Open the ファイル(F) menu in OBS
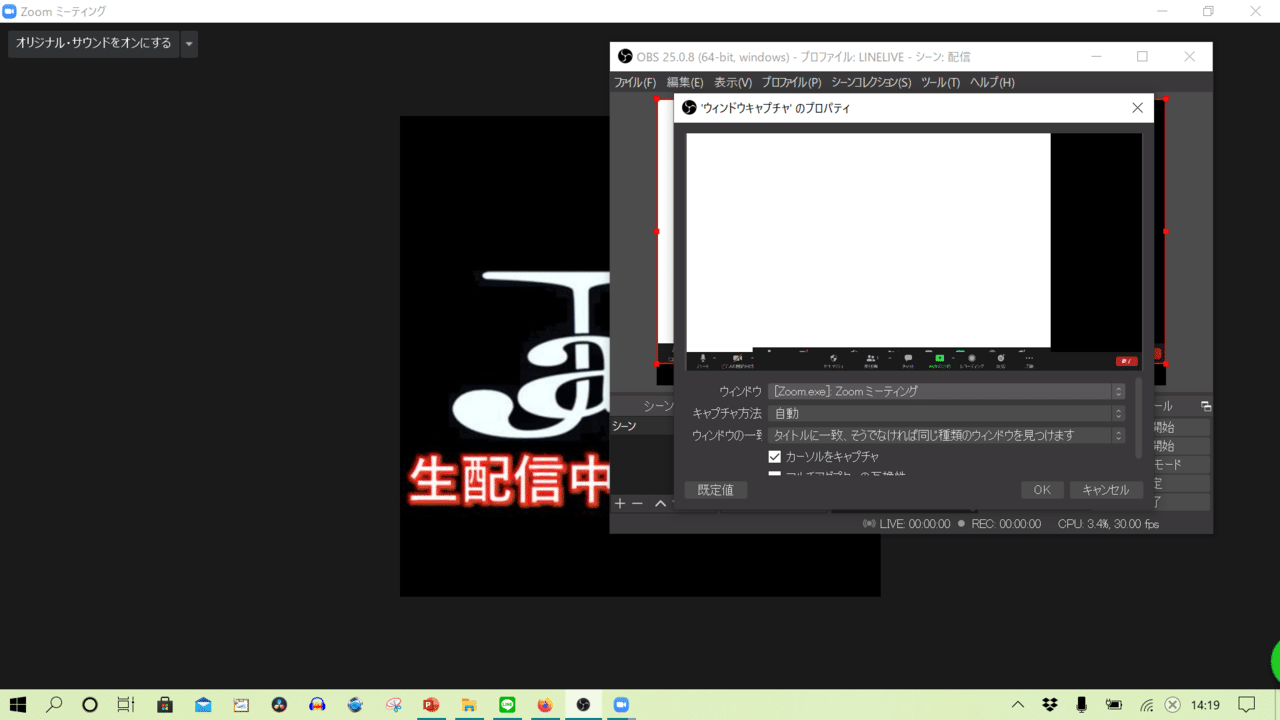1280x720 pixels. (635, 82)
